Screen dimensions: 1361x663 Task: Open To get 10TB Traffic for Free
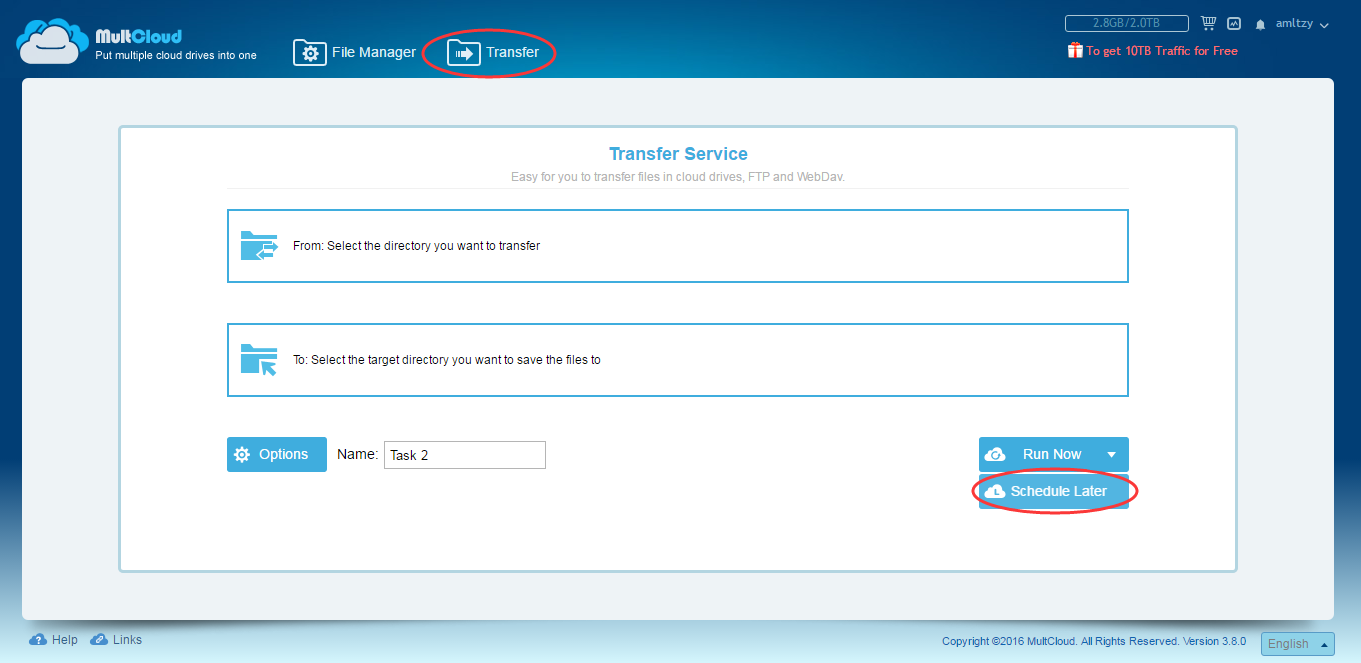(1162, 51)
